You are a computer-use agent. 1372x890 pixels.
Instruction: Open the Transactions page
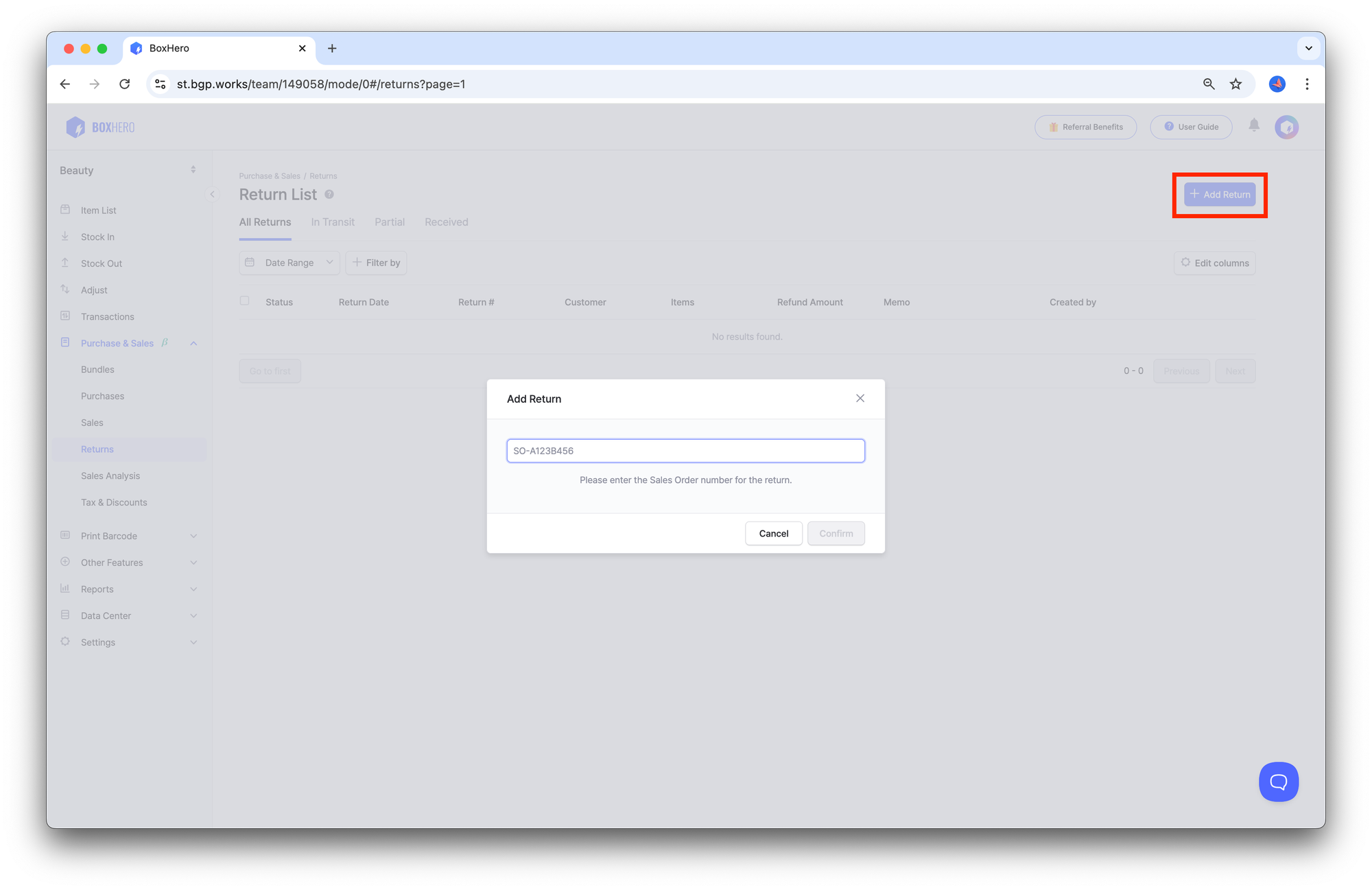[x=107, y=316]
